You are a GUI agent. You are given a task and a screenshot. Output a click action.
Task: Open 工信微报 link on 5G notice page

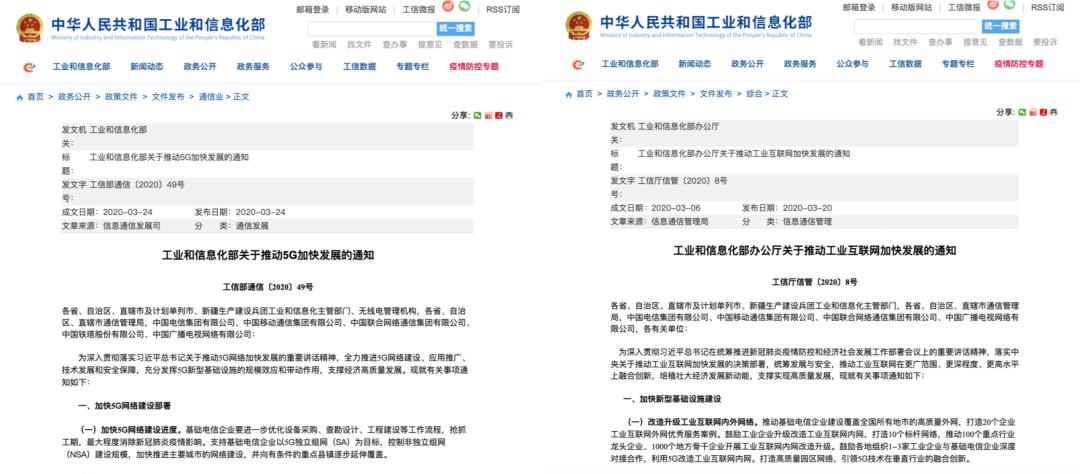tap(418, 10)
